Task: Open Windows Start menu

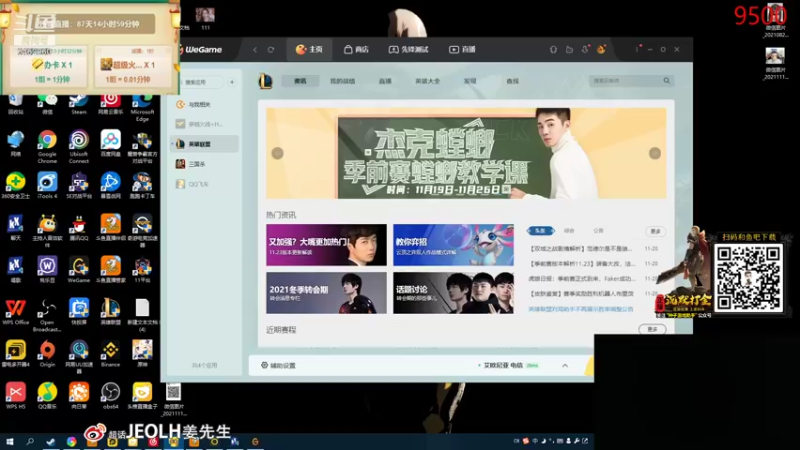Action: point(10,441)
